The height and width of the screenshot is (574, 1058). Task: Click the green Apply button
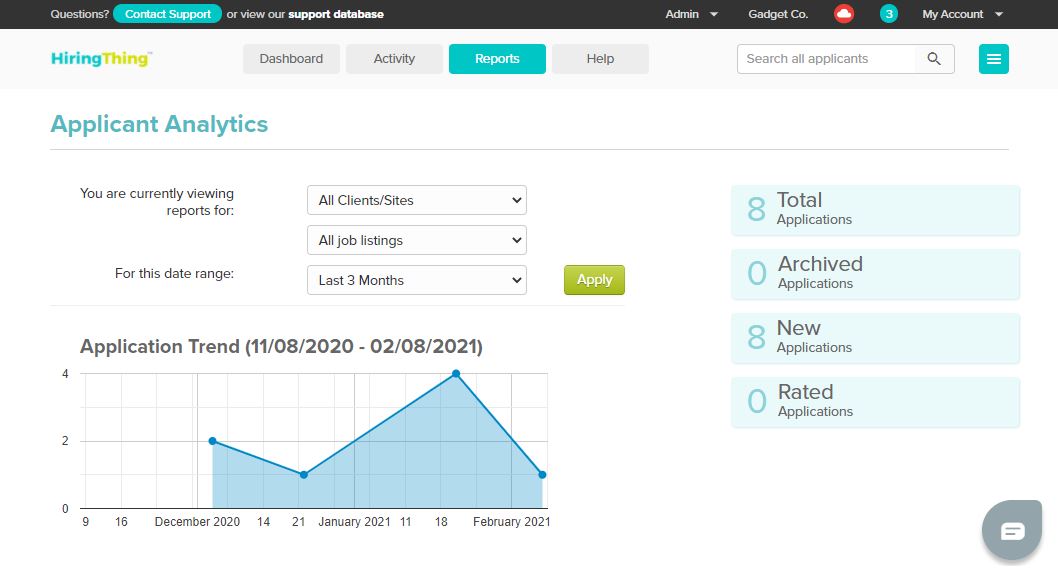[x=594, y=280]
